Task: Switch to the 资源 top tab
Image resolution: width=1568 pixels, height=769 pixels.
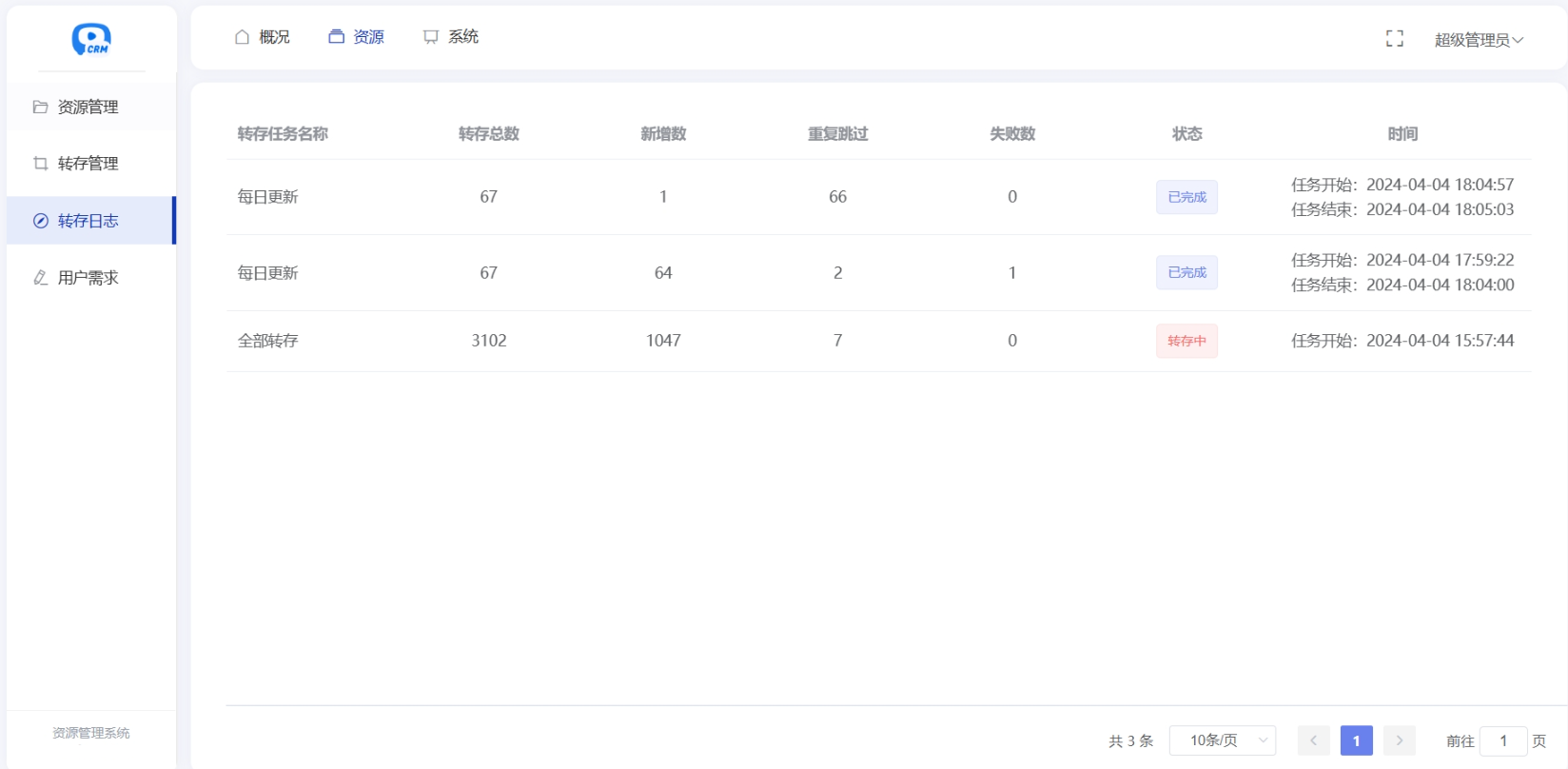Action: pos(357,37)
